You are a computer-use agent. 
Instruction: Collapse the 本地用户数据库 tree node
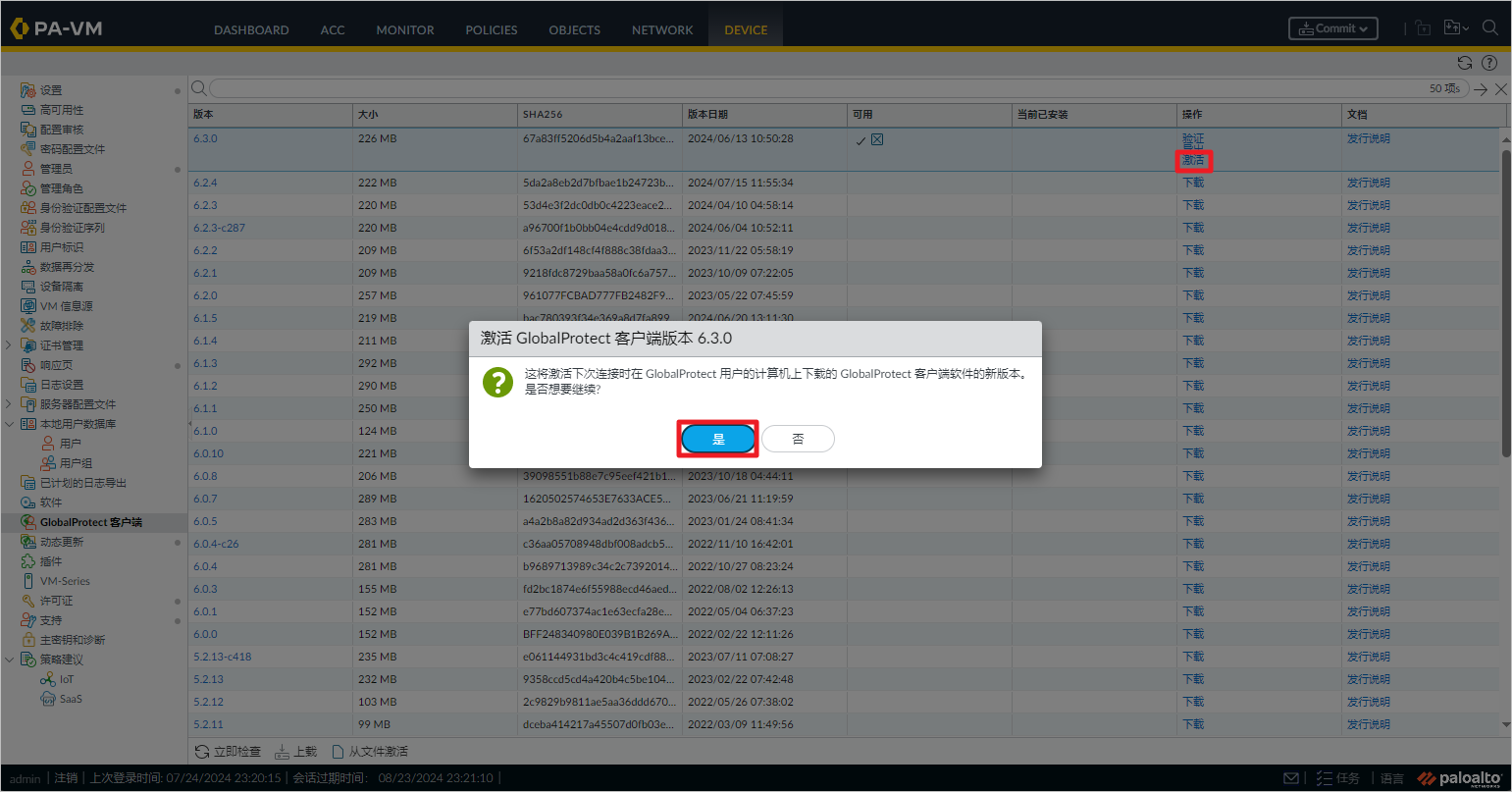click(x=10, y=424)
